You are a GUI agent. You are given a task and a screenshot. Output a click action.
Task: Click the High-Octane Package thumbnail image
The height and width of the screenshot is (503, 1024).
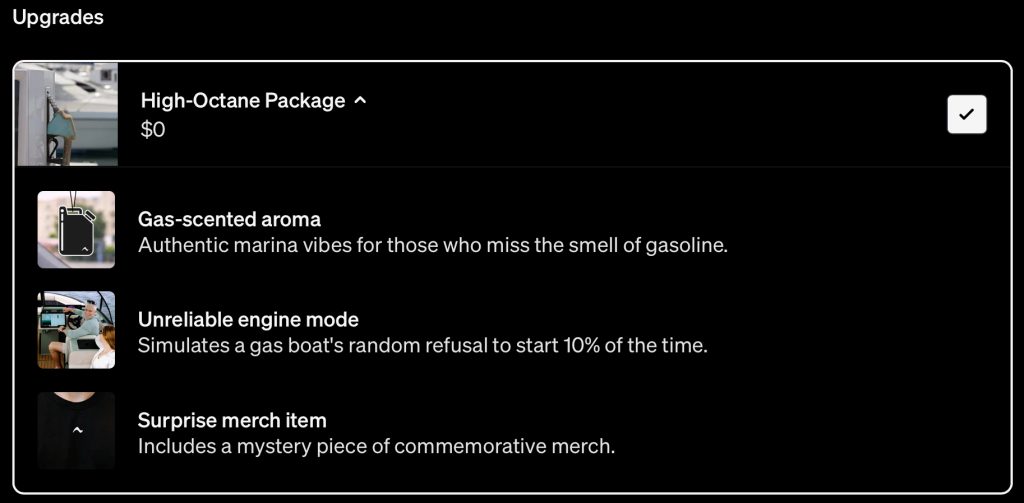tap(68, 114)
